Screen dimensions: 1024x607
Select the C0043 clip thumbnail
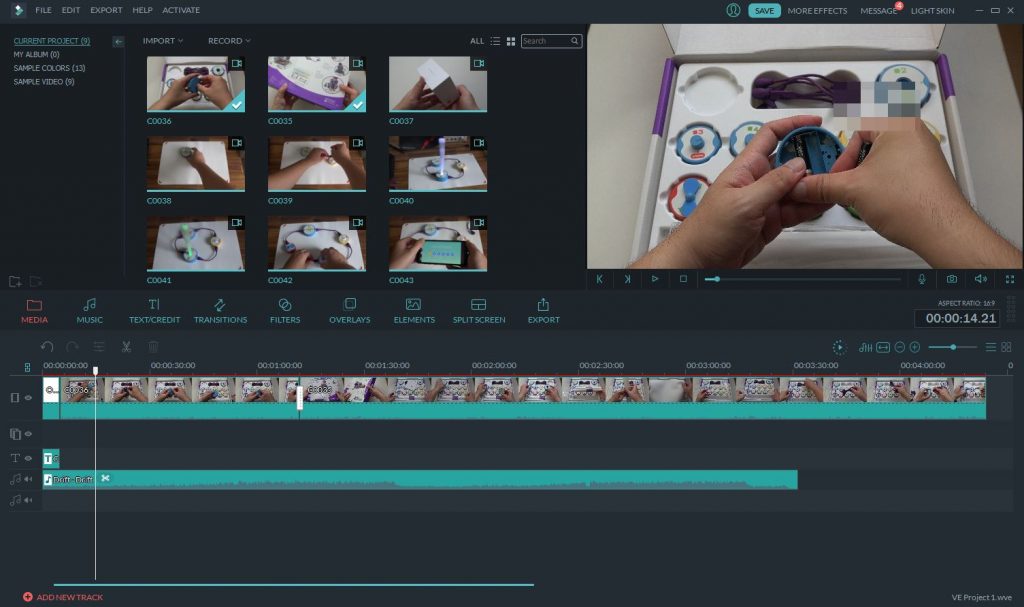pos(437,242)
